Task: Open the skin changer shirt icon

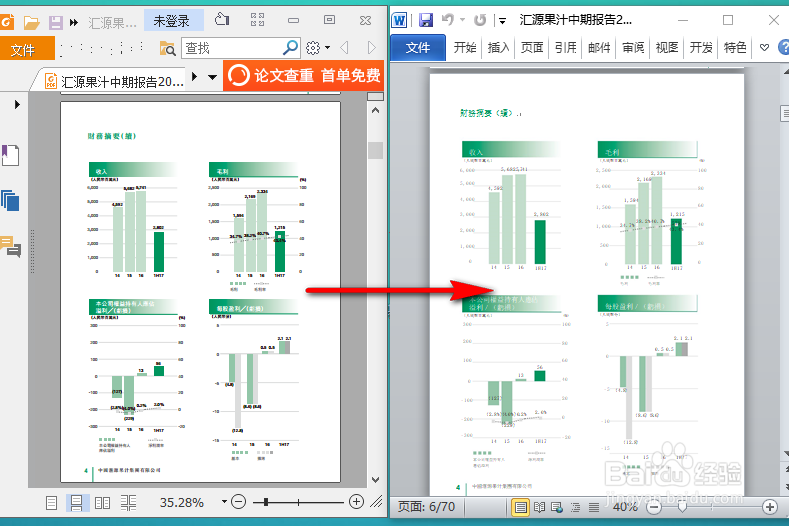Action: [222, 20]
